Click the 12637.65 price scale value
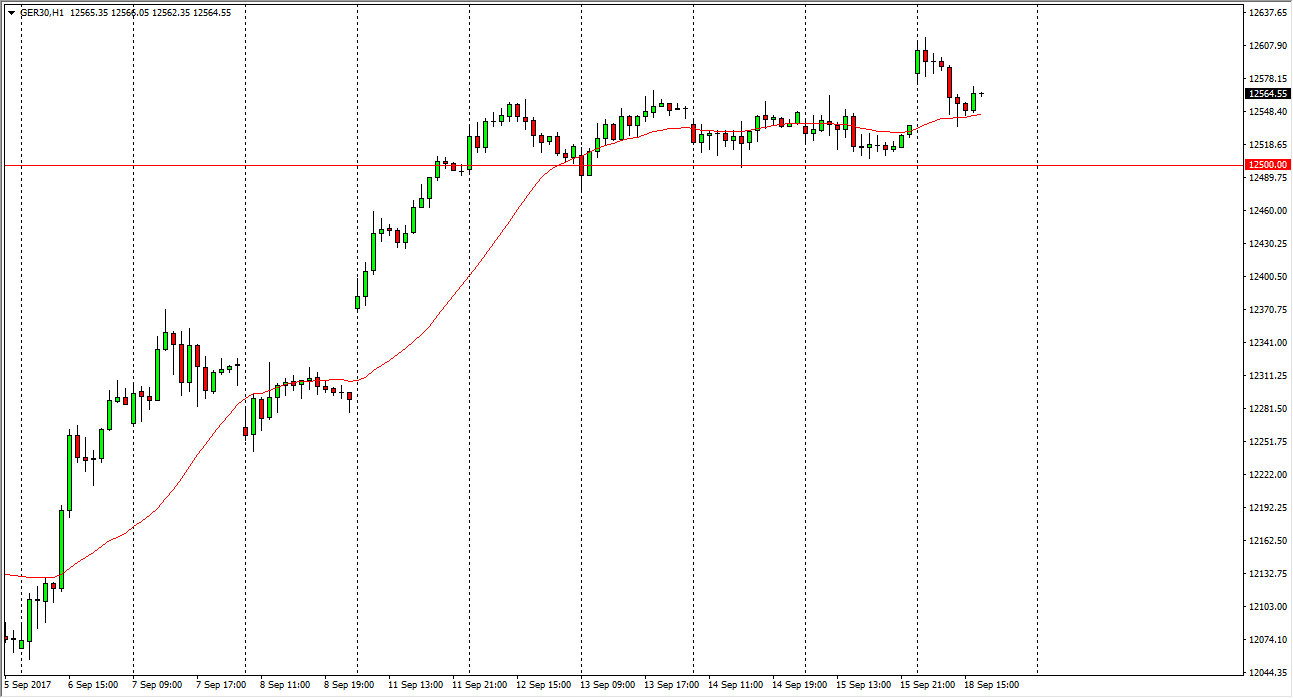This screenshot has width=1293, height=698. [1267, 13]
